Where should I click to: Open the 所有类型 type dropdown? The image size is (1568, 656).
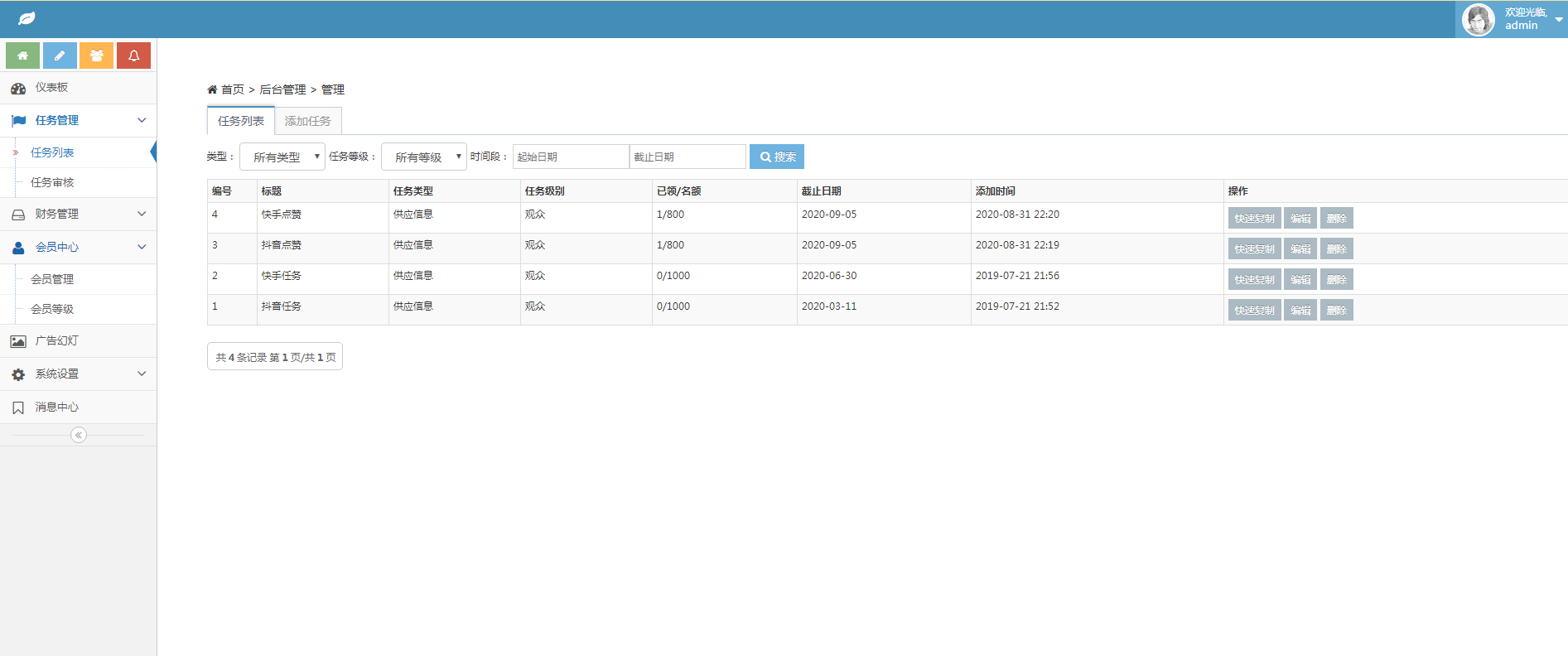pos(282,157)
